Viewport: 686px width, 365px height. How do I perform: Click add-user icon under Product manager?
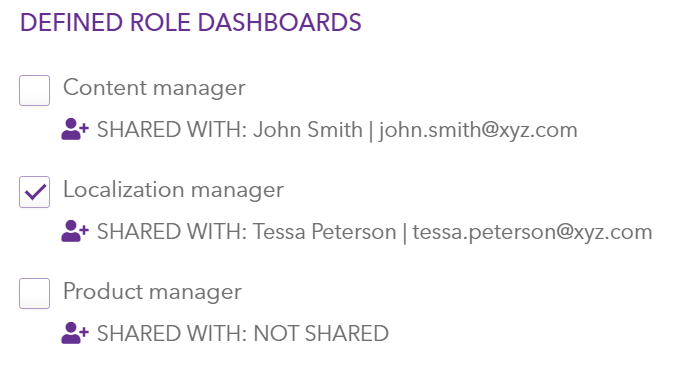75,333
